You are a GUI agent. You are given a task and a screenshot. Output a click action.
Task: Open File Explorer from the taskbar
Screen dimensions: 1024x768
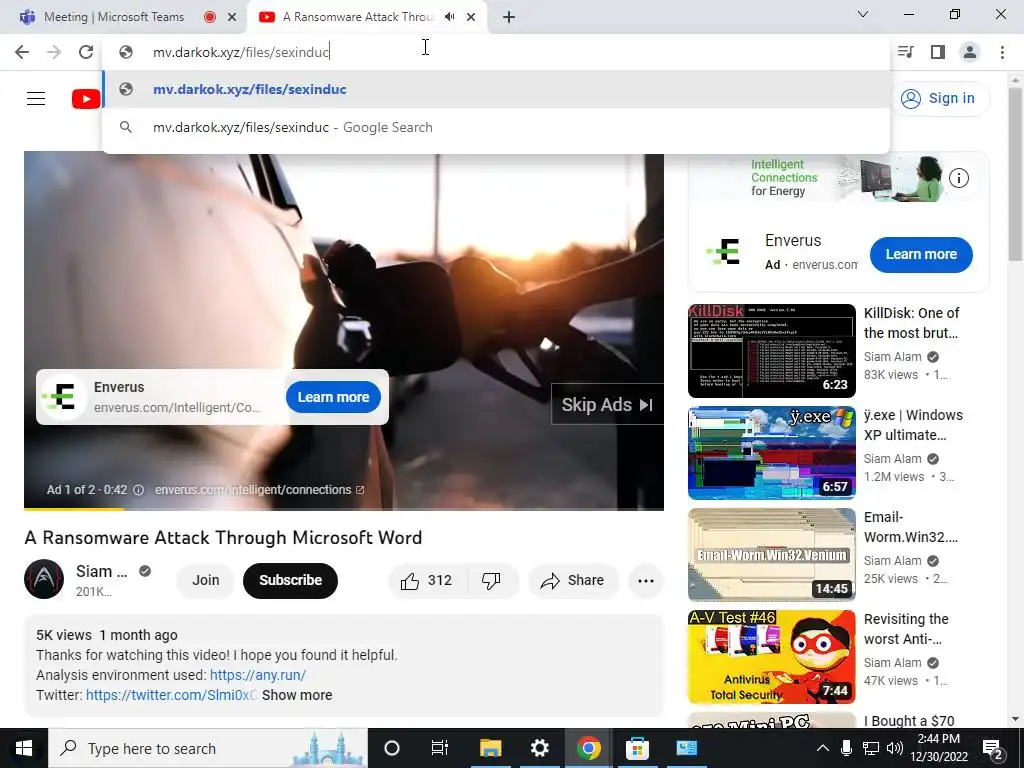point(490,748)
